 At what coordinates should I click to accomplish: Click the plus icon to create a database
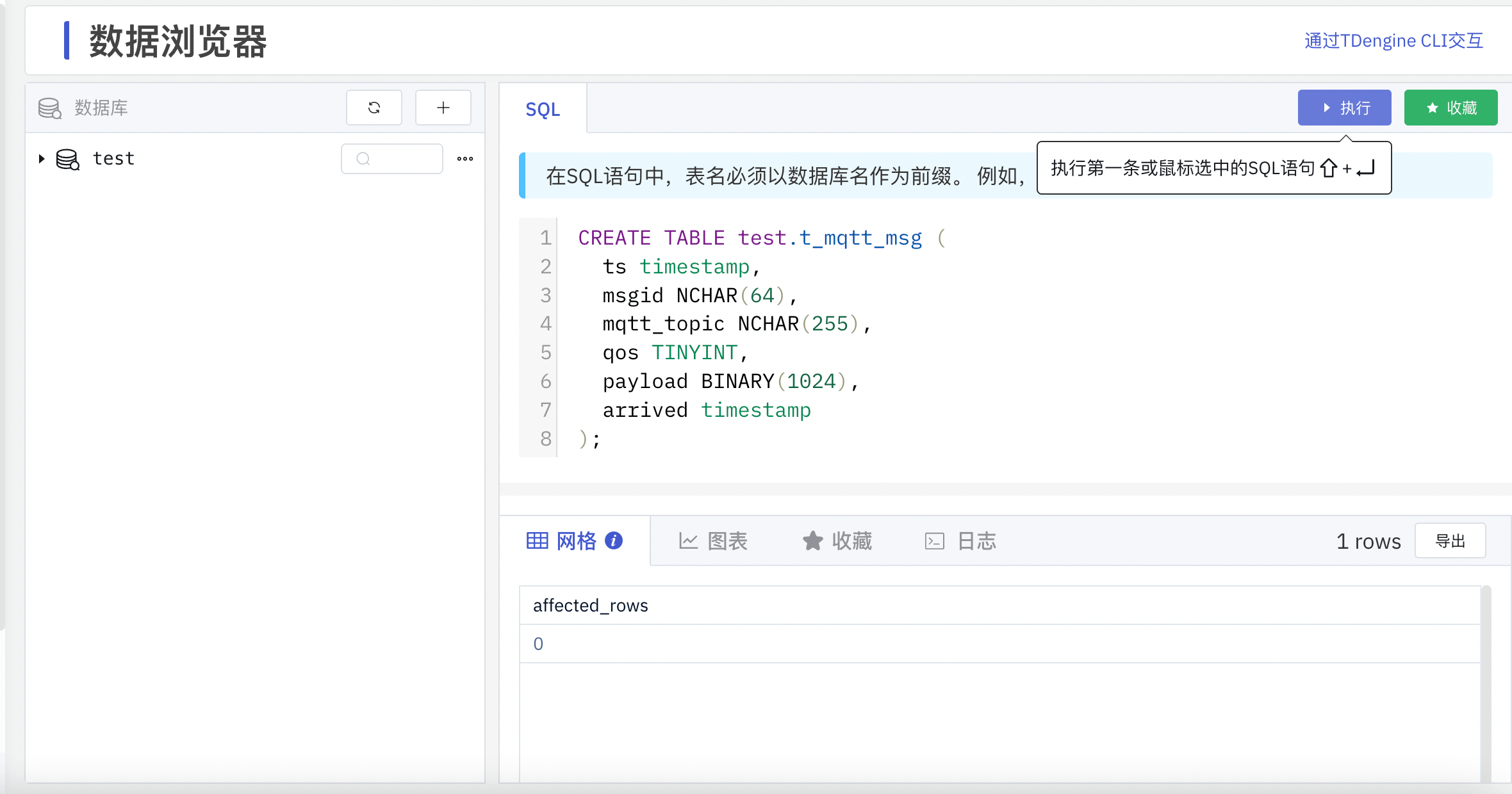click(443, 108)
